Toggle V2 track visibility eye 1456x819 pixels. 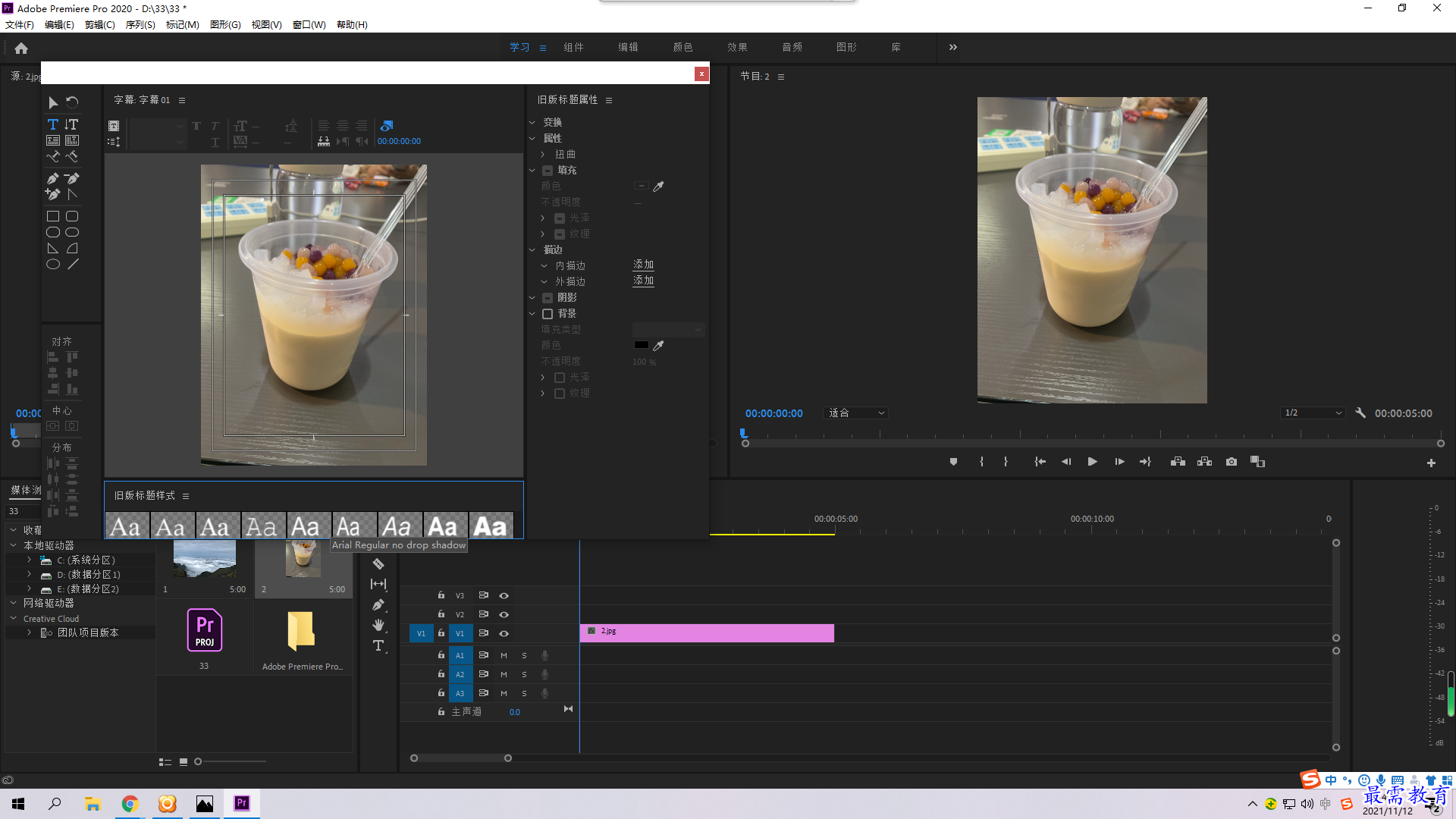(504, 614)
